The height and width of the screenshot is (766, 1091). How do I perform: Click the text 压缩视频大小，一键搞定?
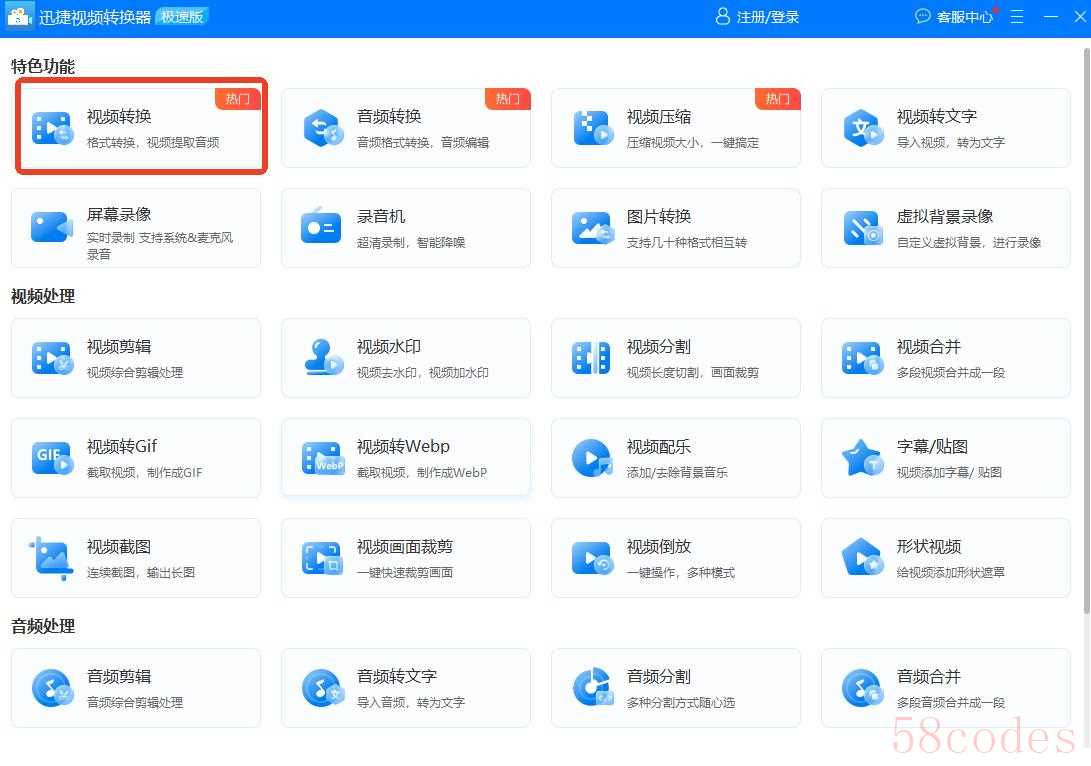[693, 143]
